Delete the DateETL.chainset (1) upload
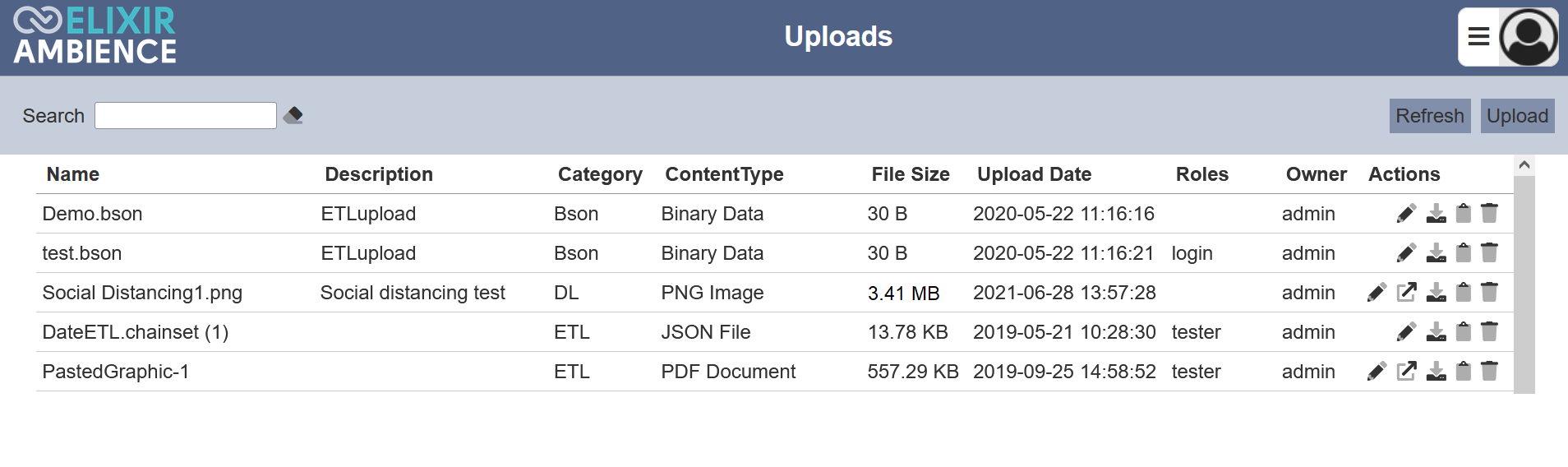The image size is (1568, 467). pyautogui.click(x=1489, y=331)
